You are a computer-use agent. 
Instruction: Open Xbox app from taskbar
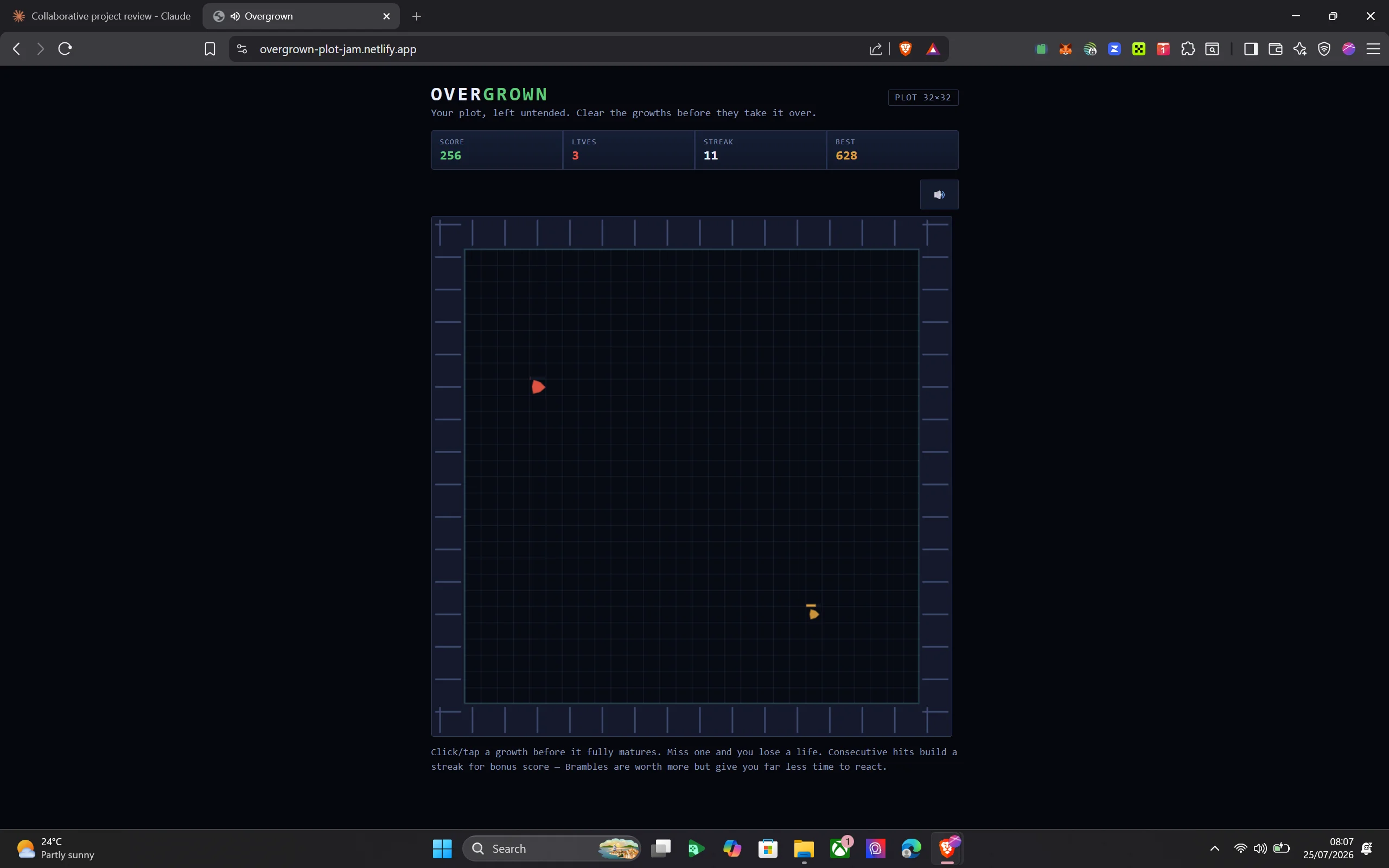tap(840, 848)
